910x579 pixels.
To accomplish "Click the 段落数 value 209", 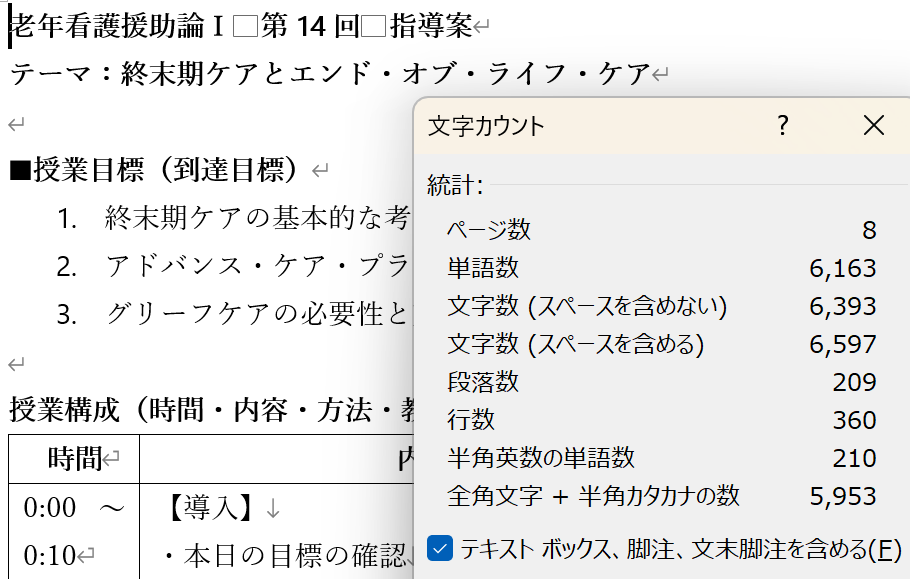I will (854, 383).
